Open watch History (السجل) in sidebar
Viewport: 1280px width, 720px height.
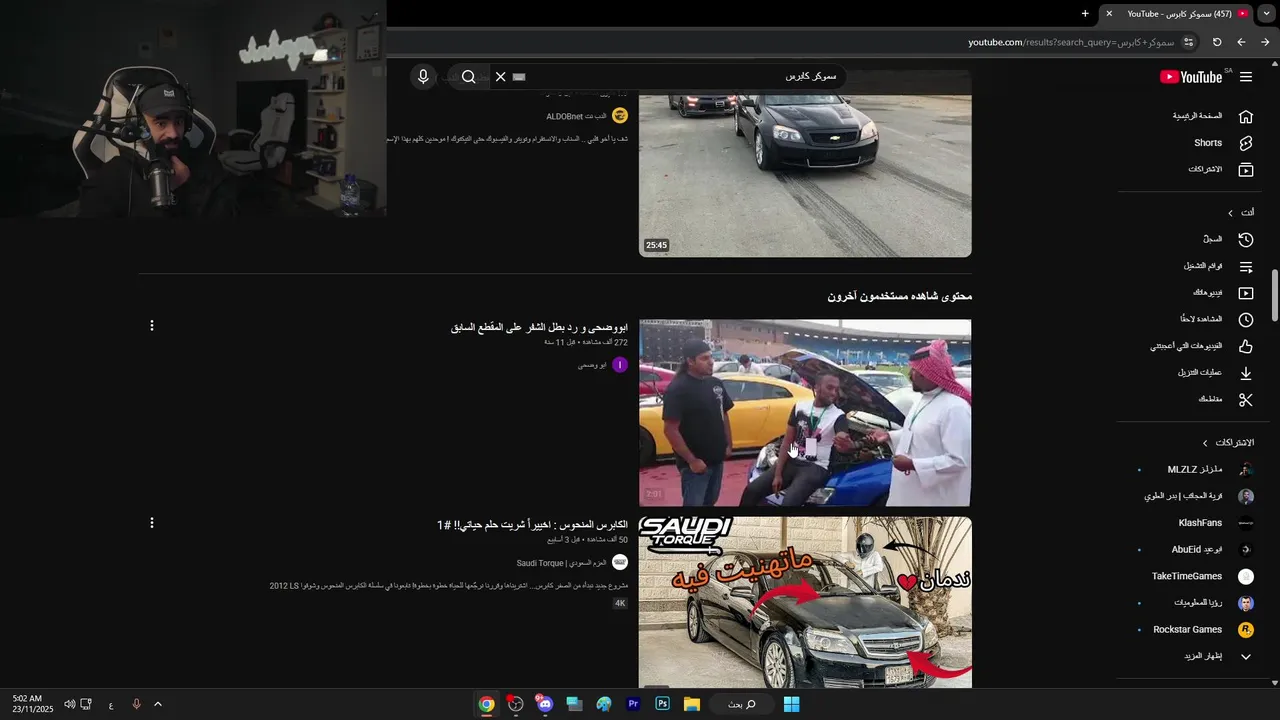click(1228, 240)
